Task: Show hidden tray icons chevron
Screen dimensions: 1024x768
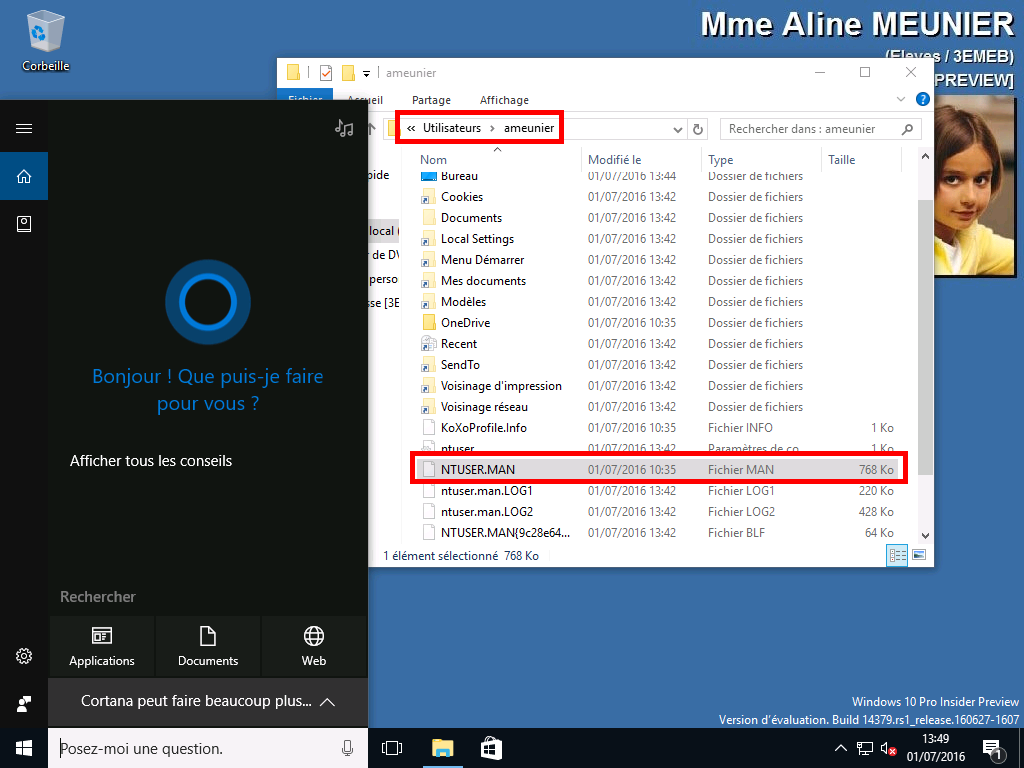Action: click(840, 748)
